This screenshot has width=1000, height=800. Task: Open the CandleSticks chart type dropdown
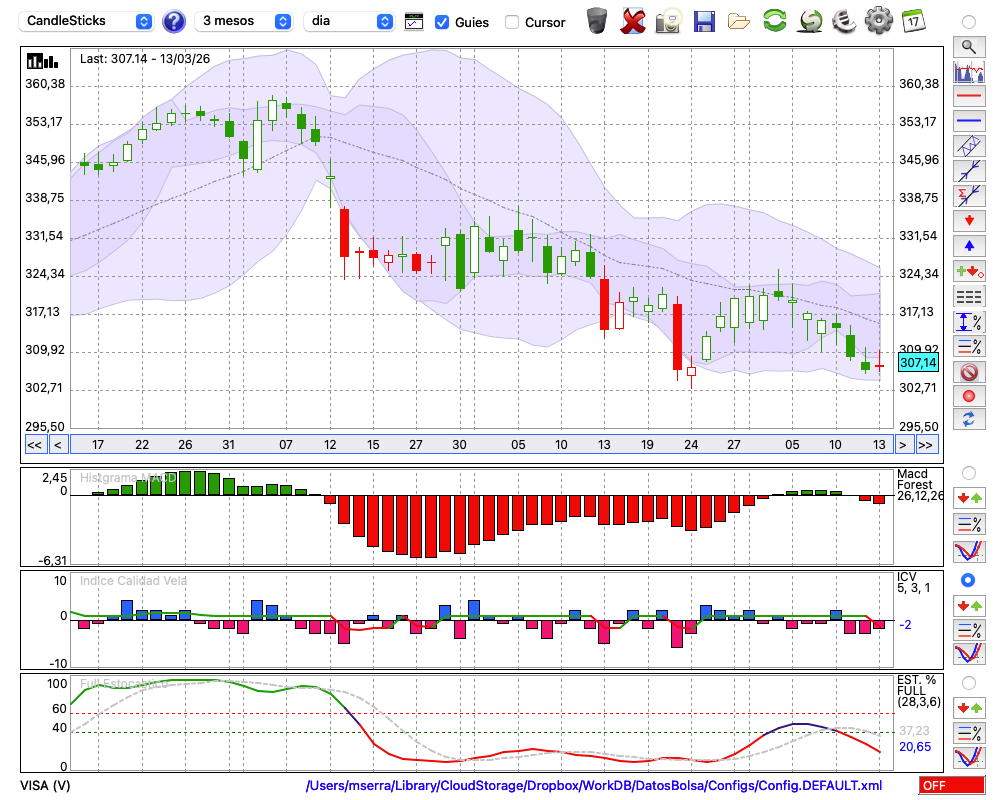(88, 21)
